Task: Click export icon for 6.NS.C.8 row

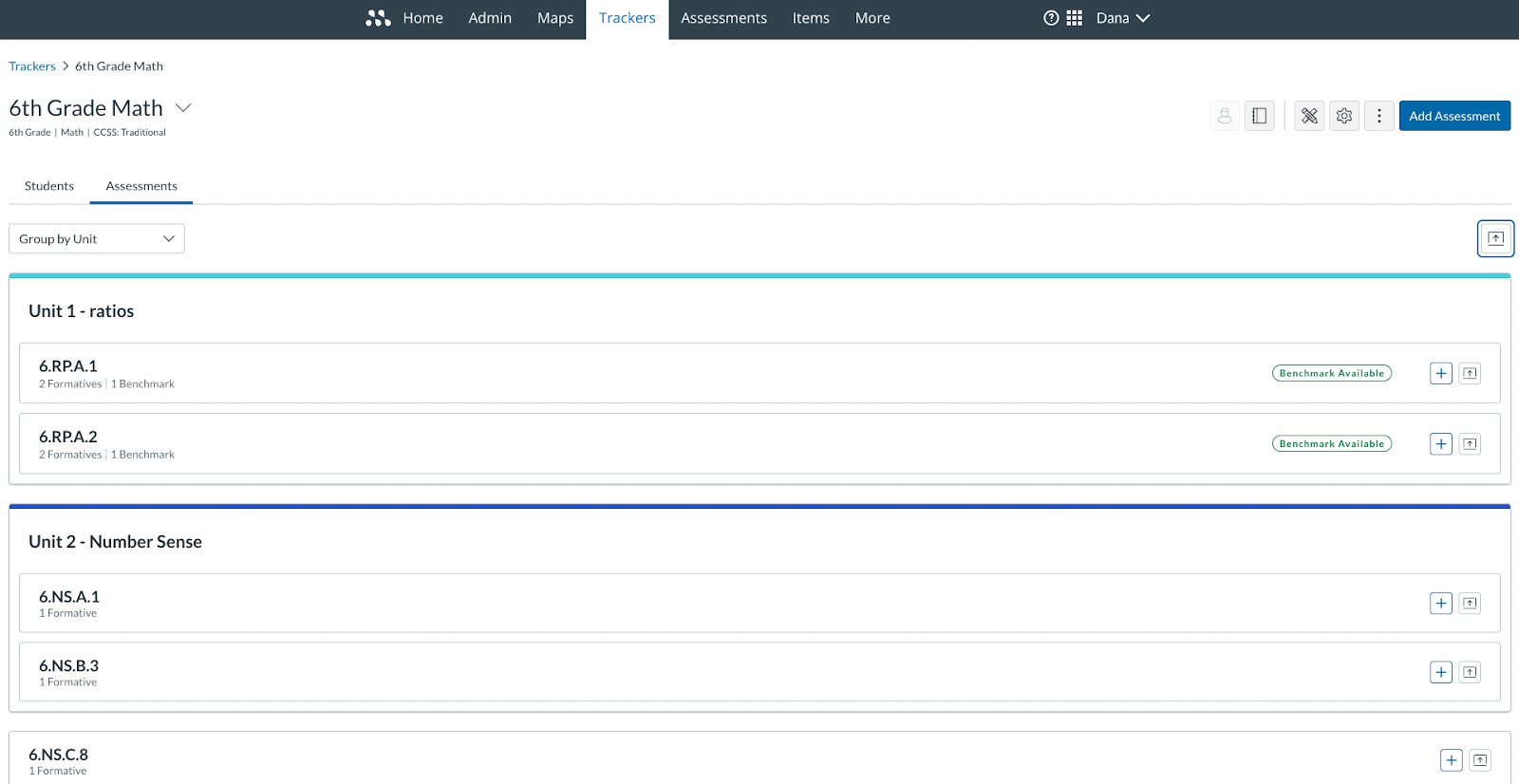Action: coord(1480,759)
